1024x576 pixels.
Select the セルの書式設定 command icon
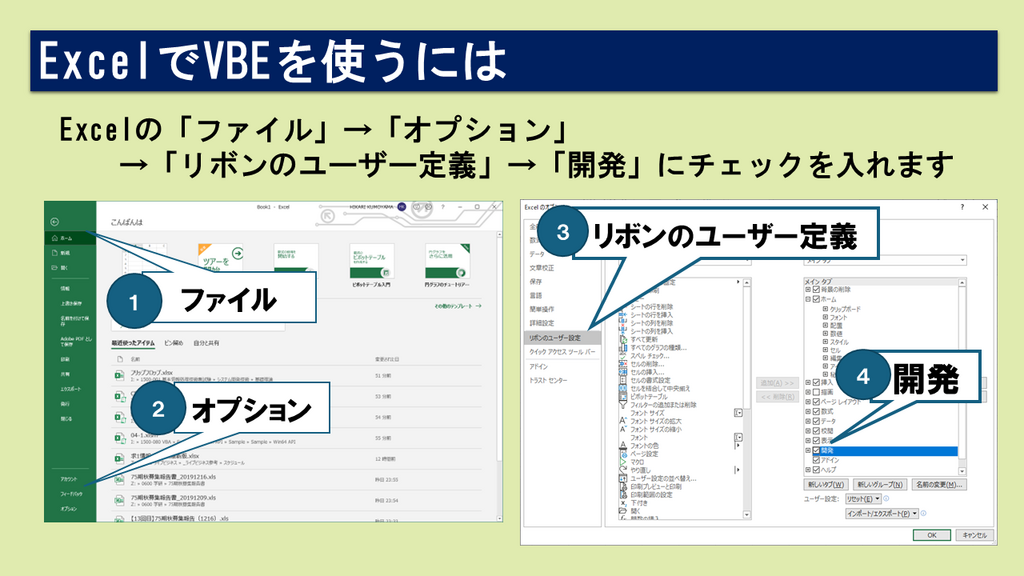(623, 380)
